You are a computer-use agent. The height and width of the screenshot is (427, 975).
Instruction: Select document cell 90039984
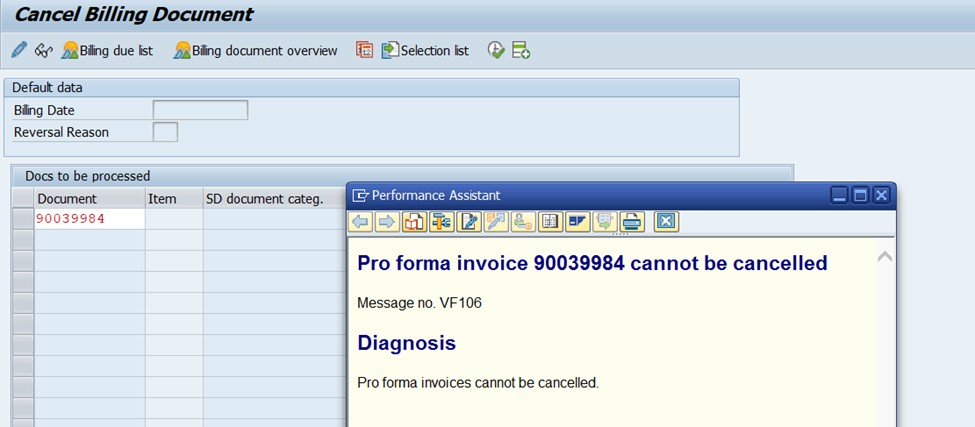coord(90,219)
